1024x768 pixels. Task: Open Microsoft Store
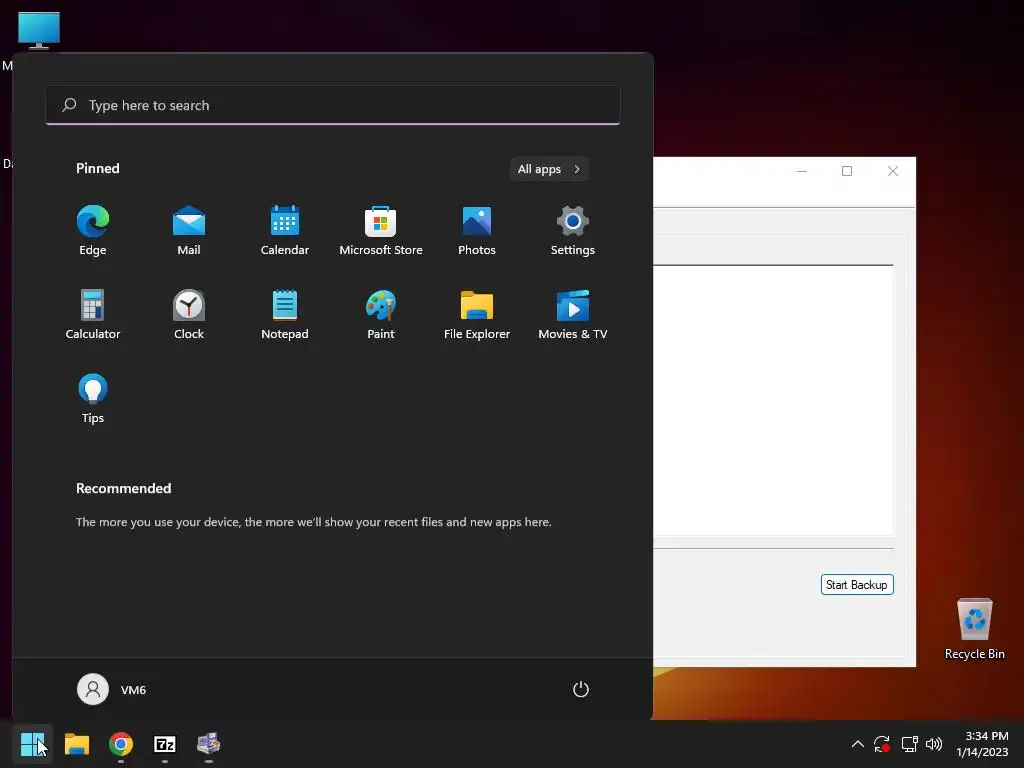381,231
